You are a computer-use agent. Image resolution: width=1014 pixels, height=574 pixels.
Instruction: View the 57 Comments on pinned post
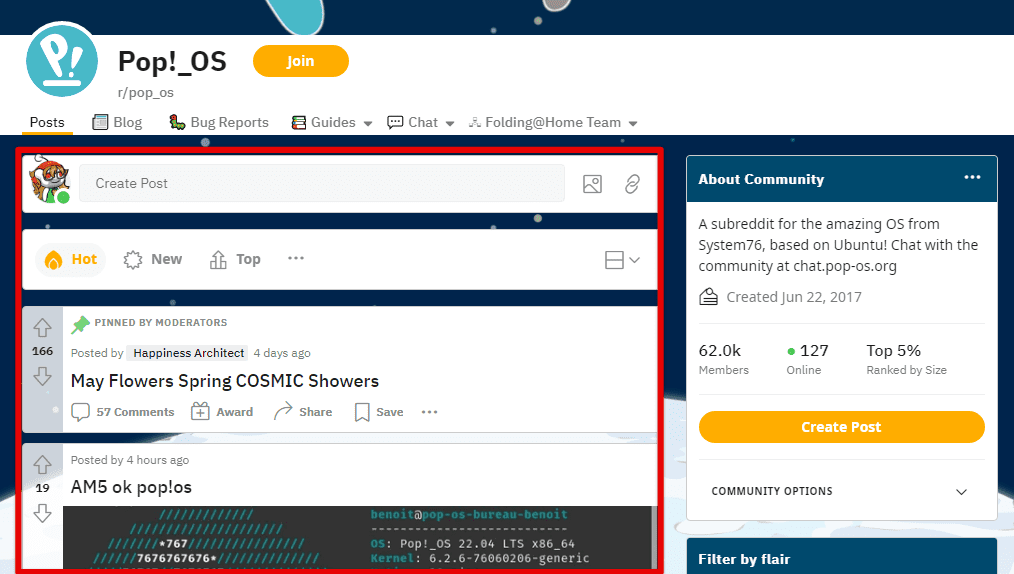[123, 412]
